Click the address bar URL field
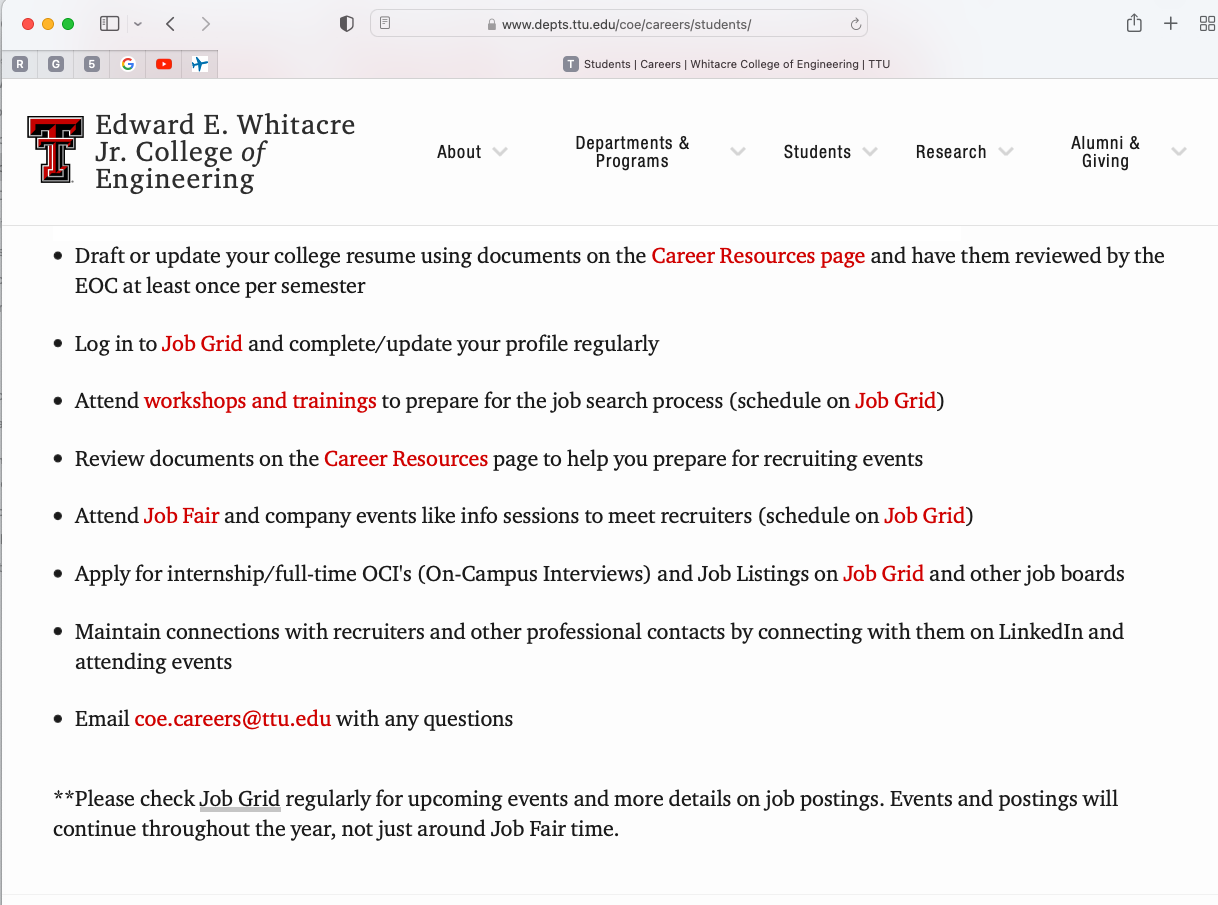Screen dimensions: 1218x905 point(619,24)
